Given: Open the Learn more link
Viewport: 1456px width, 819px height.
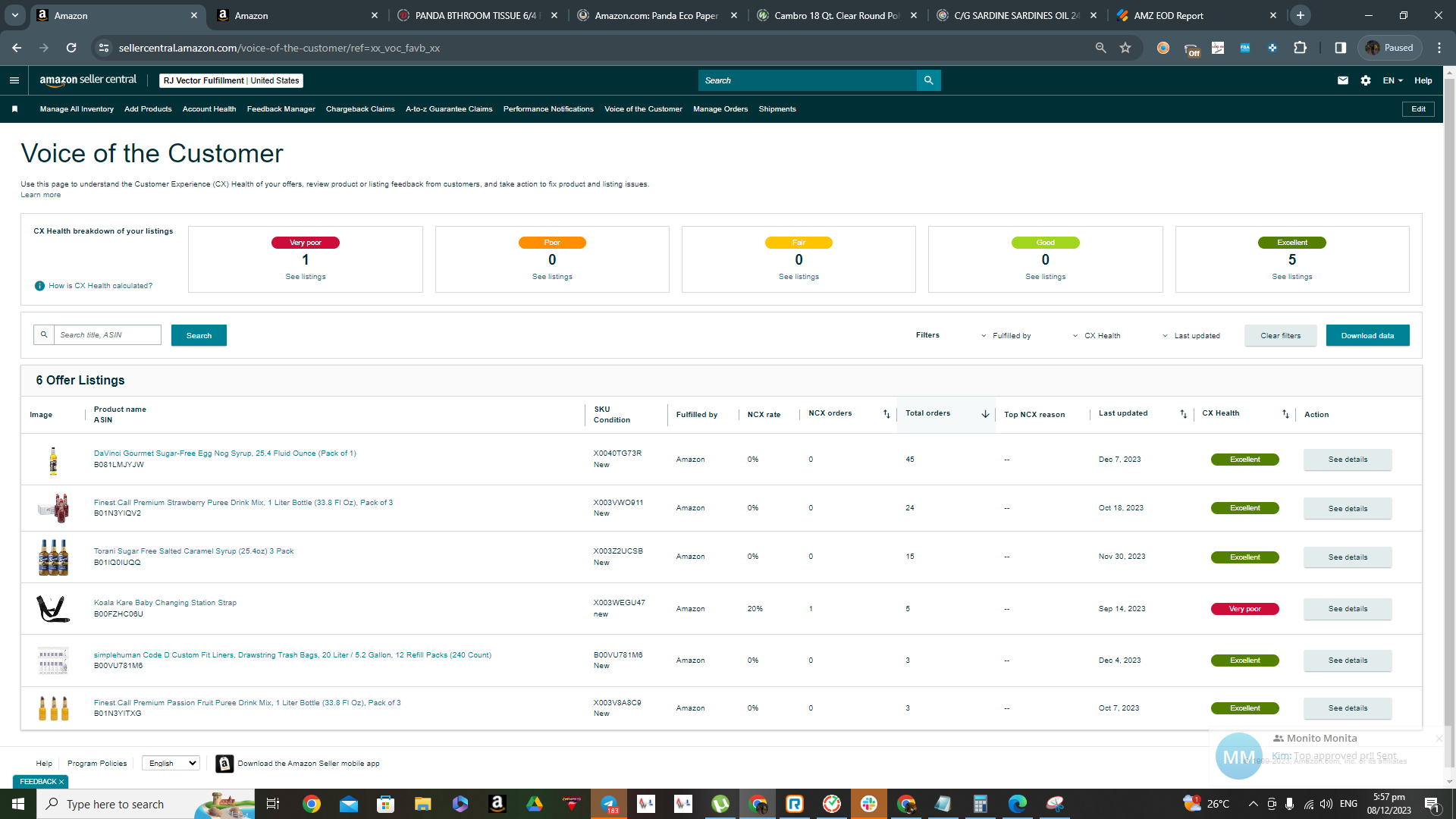Looking at the screenshot, I should point(41,195).
